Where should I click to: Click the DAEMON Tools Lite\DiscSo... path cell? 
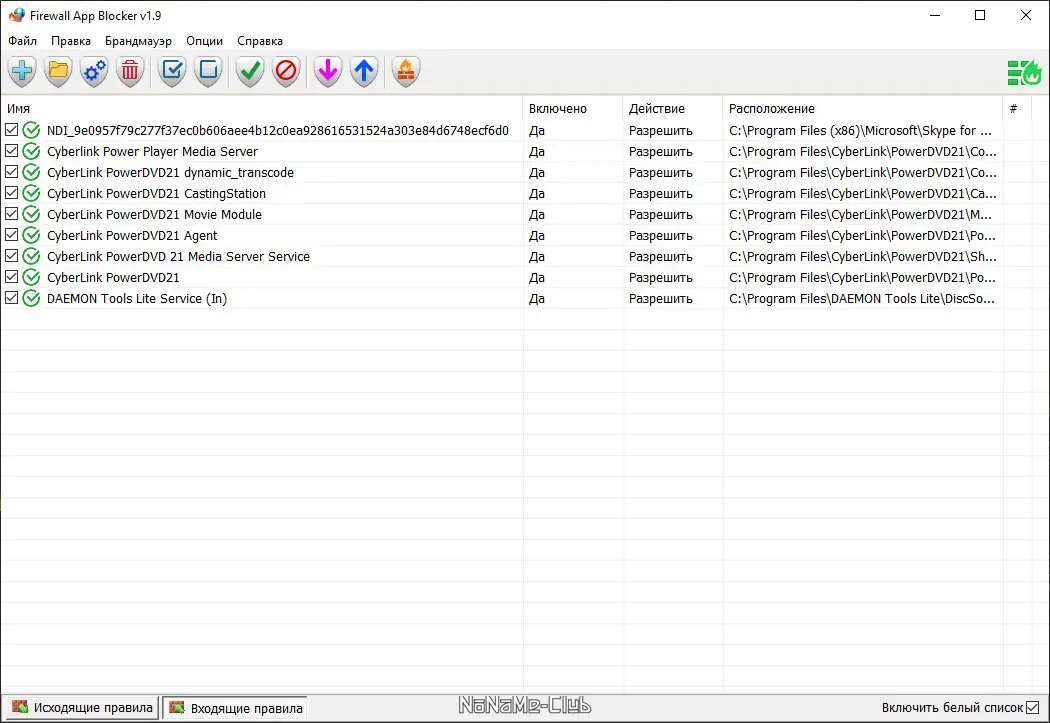[862, 299]
